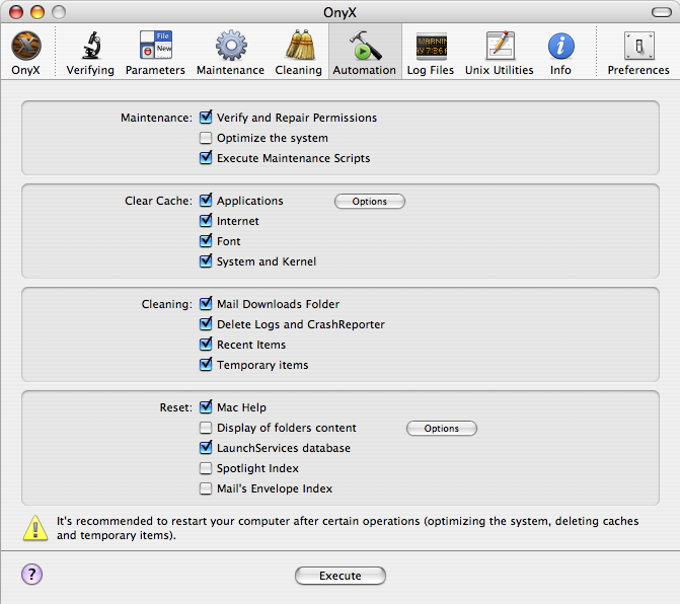Click the red close window button
The height and width of the screenshot is (604, 680).
(x=16, y=12)
